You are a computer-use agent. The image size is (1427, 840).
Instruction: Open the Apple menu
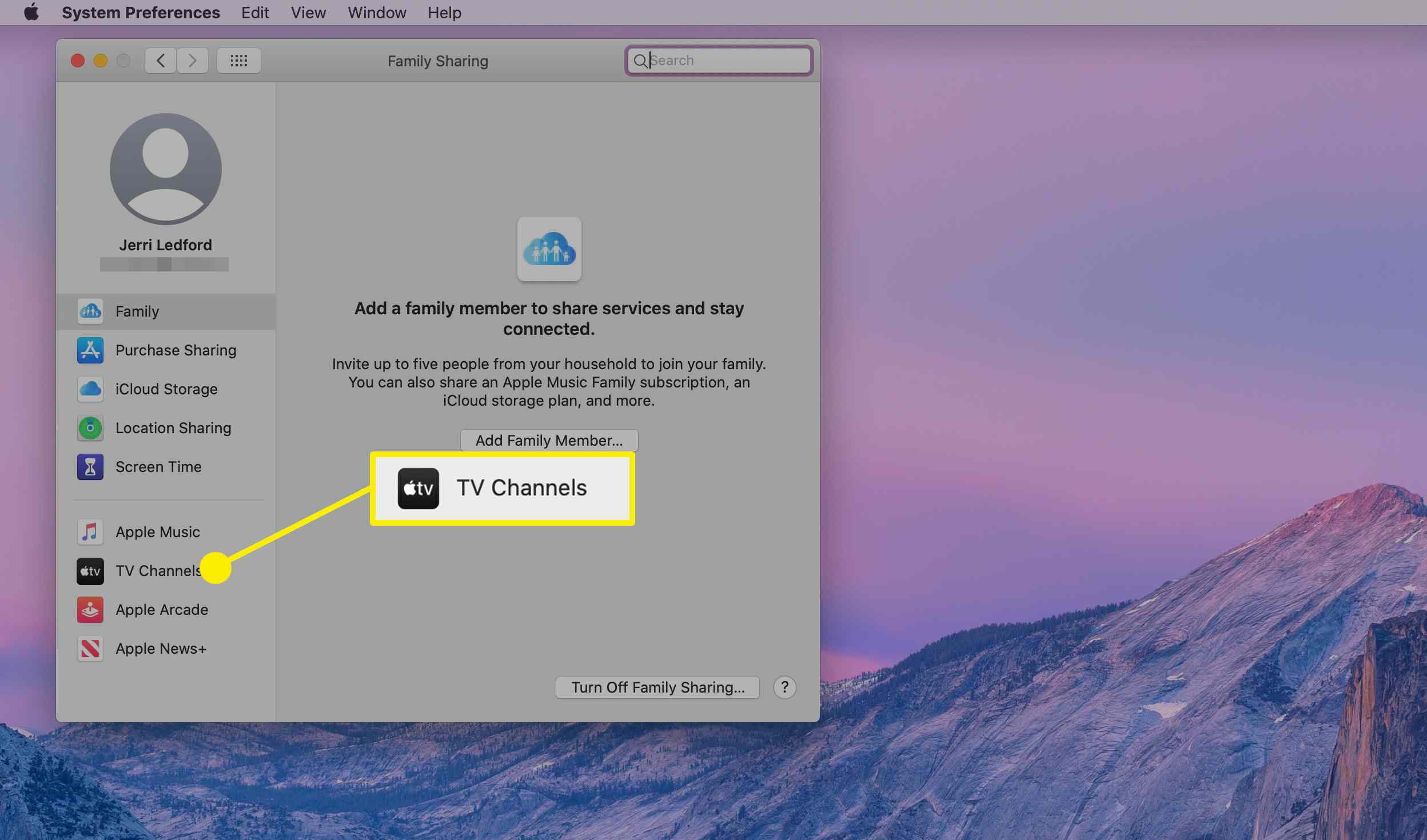click(31, 12)
